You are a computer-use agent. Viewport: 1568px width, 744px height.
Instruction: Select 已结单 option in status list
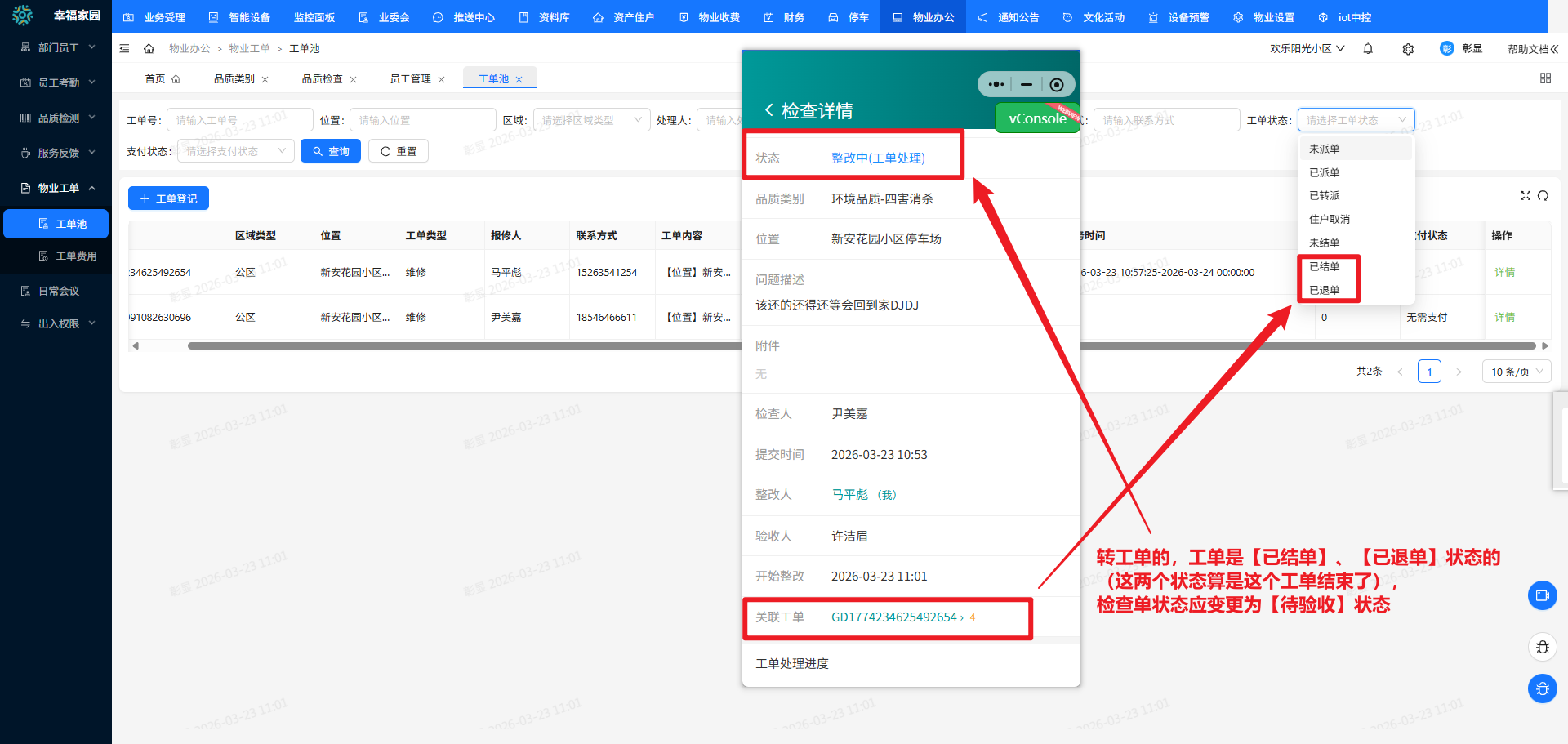click(x=1324, y=266)
